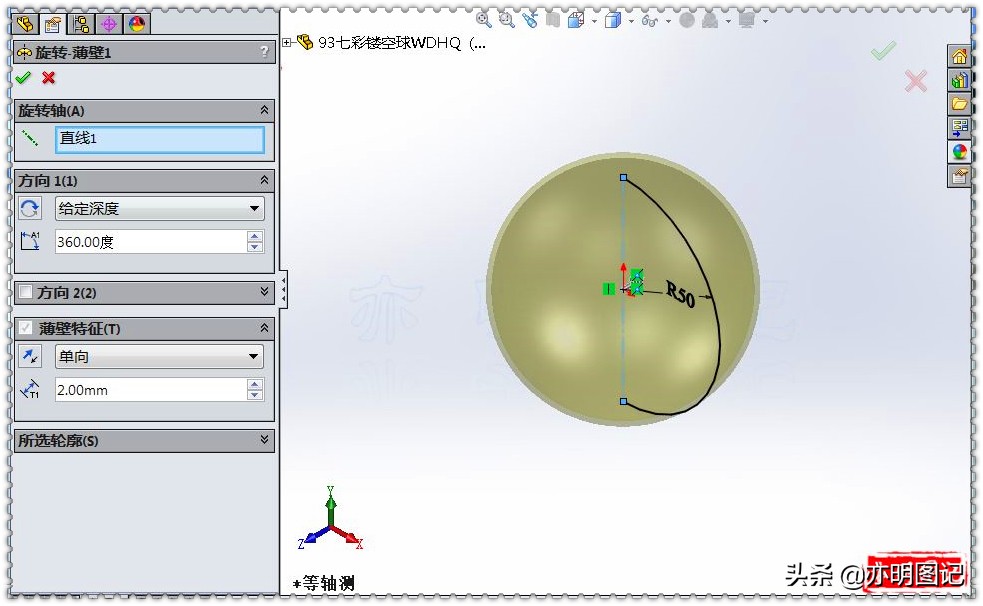Toggle the 薄壁特征(T) checkbox off
The width and height of the screenshot is (983, 606).
coord(25,327)
